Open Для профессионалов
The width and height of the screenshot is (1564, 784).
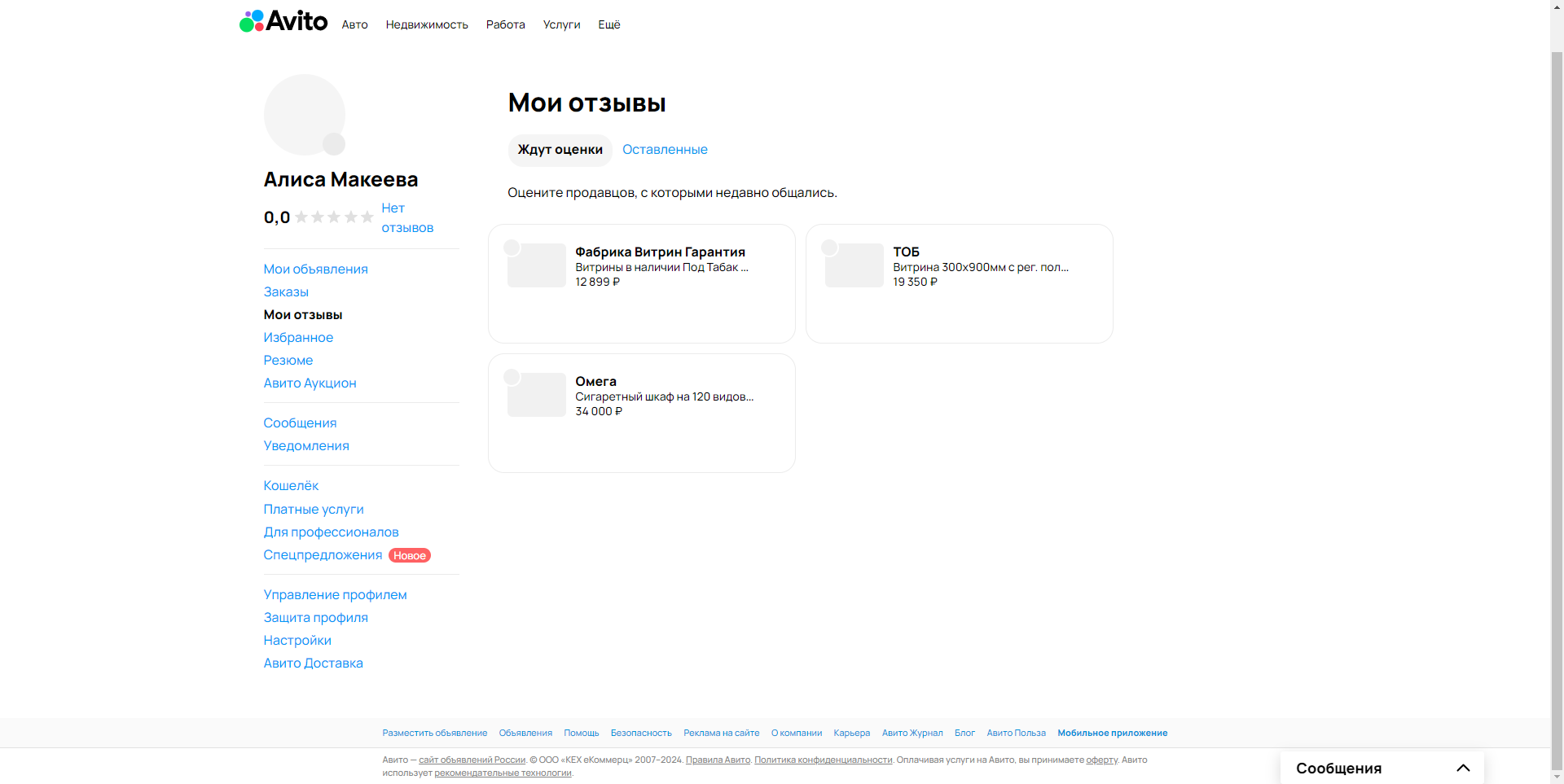point(331,532)
